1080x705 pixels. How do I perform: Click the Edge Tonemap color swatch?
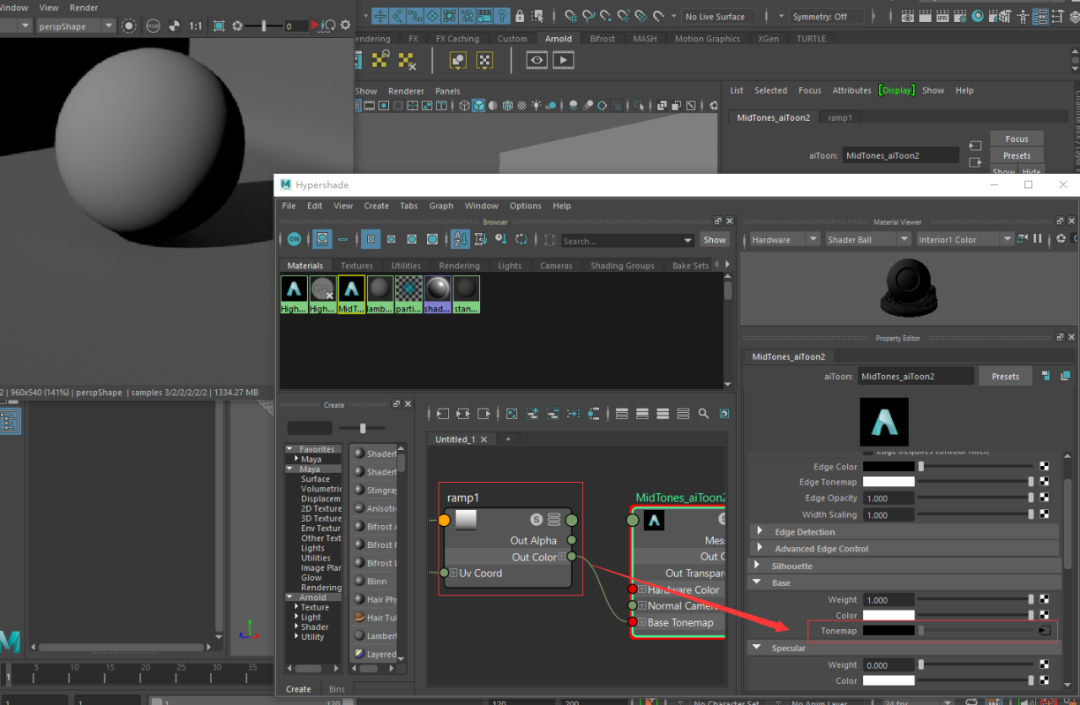tap(889, 482)
